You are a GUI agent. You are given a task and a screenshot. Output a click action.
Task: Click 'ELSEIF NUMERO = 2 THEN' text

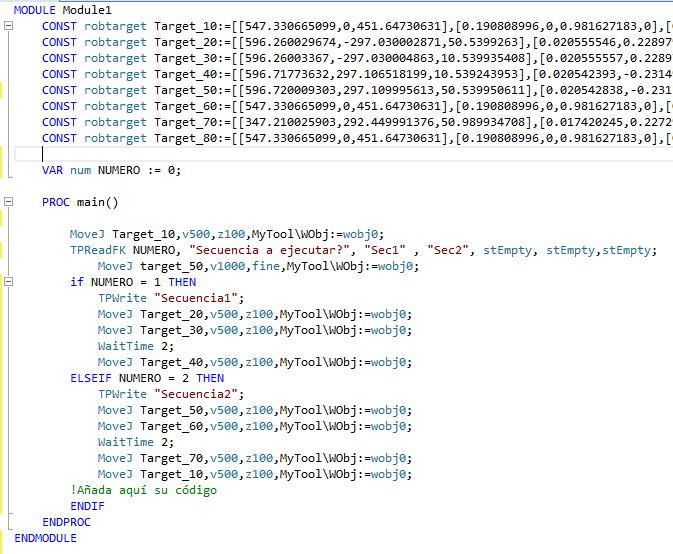147,378
